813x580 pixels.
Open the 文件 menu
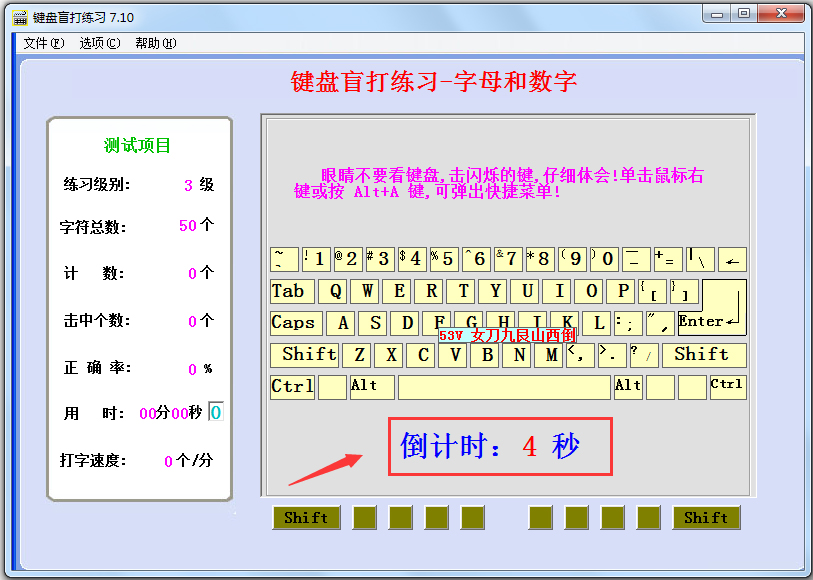(43, 43)
